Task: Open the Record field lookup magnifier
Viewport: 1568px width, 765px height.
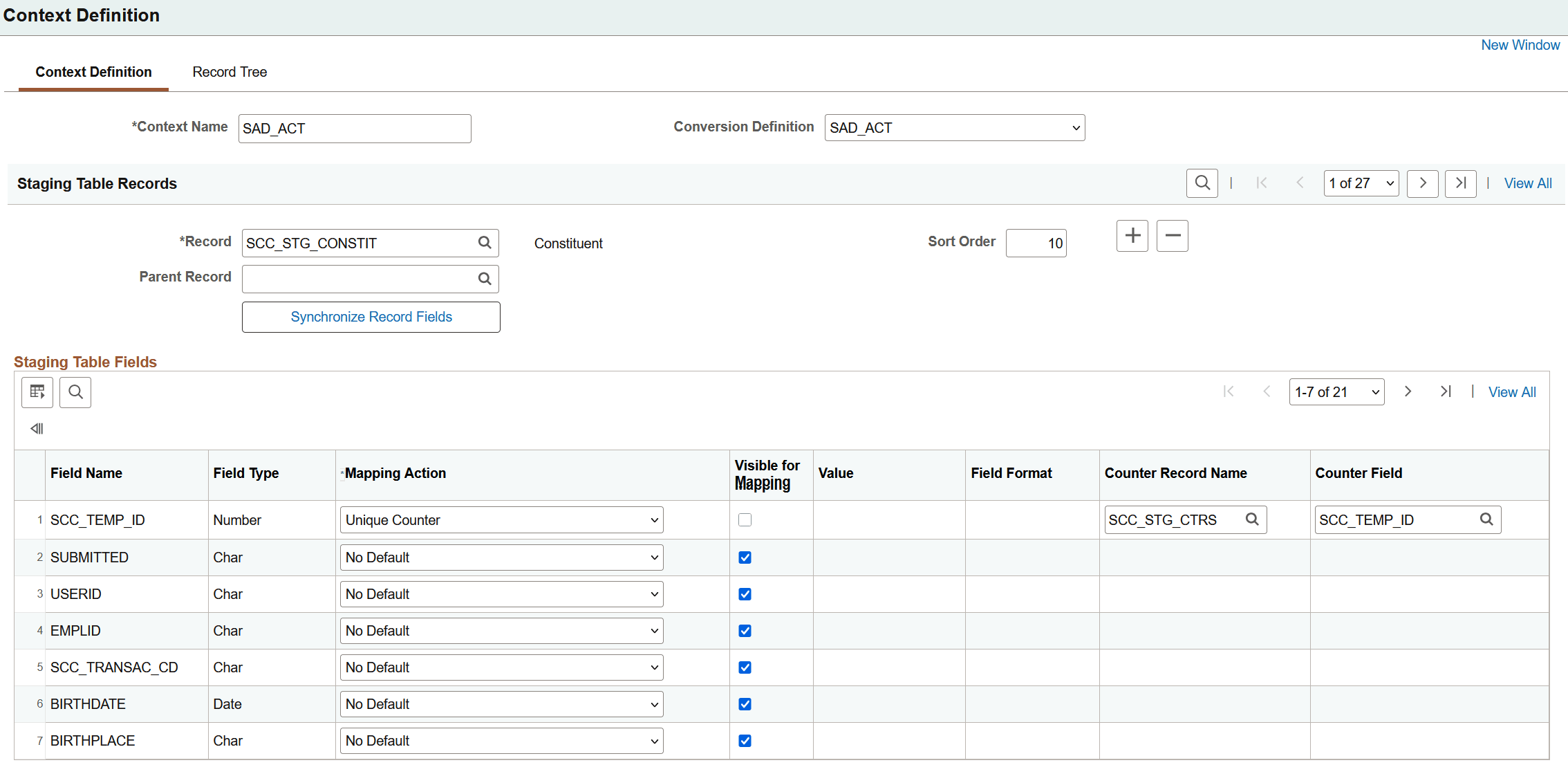Action: pos(485,243)
